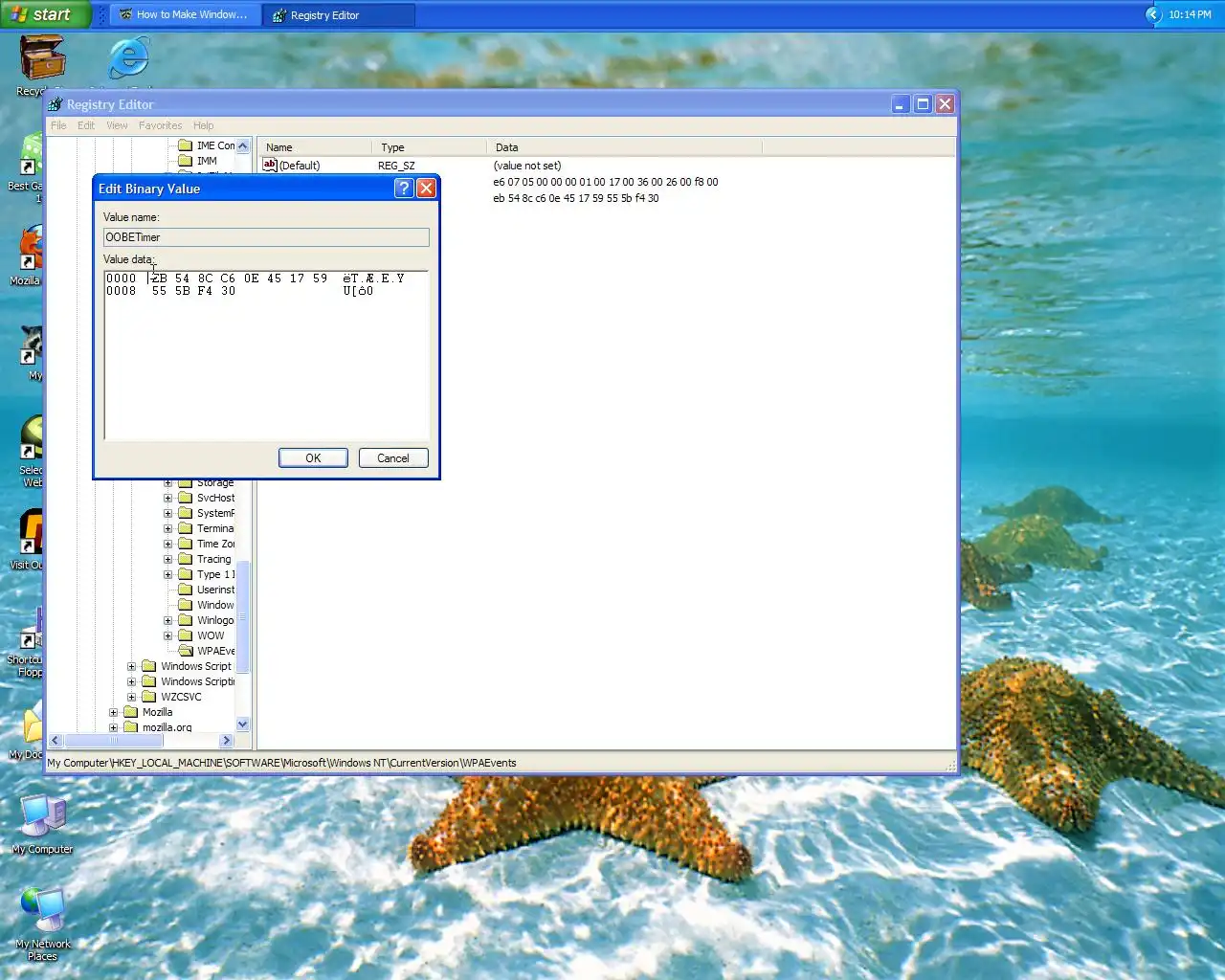Click hex byte 8C in value data

point(205,278)
